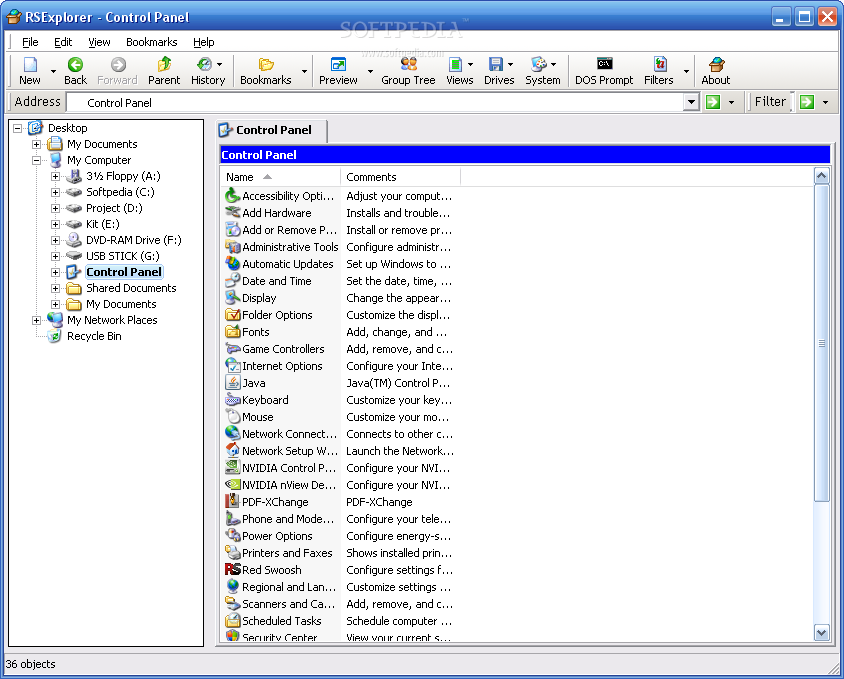844x679 pixels.
Task: Select USB STICK (G:) in the tree
Action: click(x=123, y=256)
